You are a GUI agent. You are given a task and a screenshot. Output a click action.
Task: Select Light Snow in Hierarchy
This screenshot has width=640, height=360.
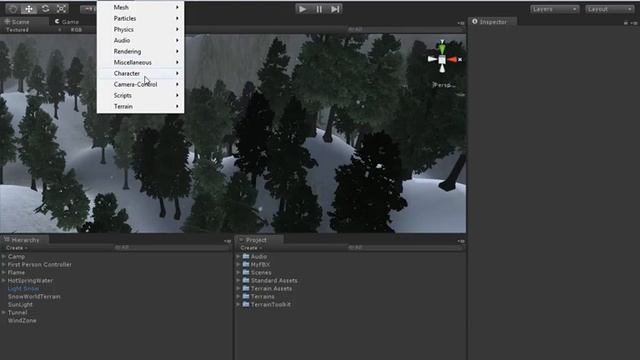23,289
